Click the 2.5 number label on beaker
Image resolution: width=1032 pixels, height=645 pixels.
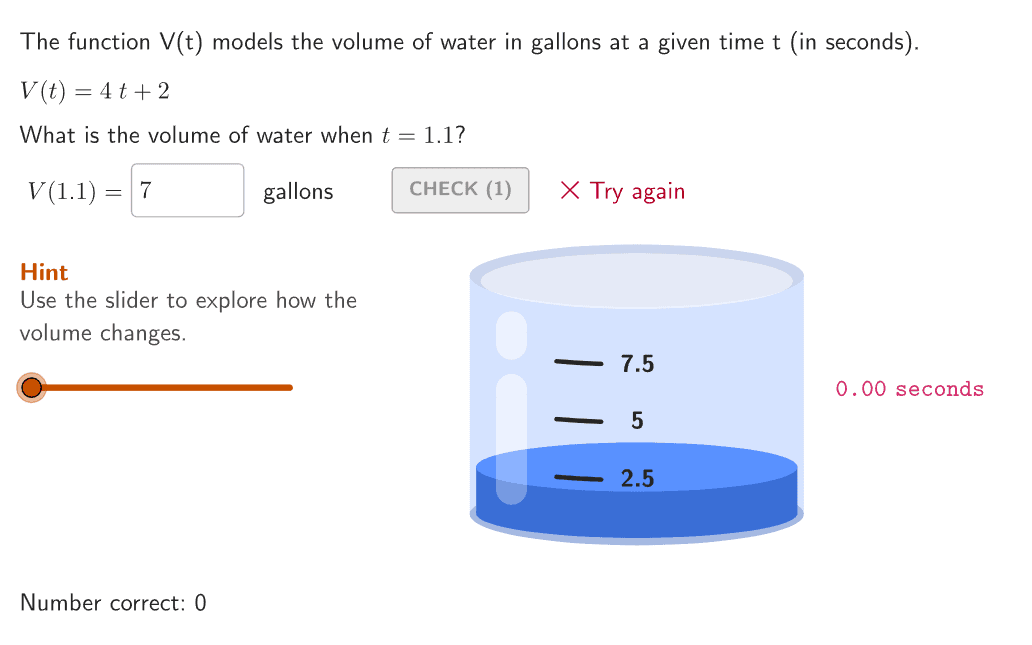[x=637, y=479]
